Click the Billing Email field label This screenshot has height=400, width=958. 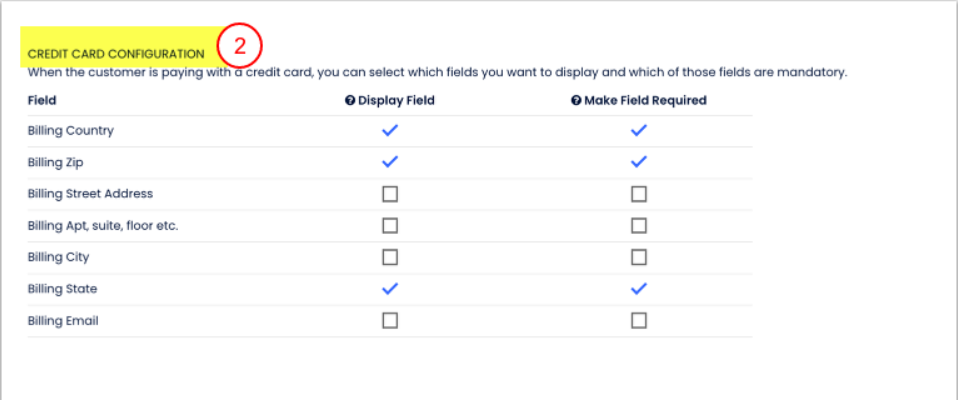click(x=63, y=321)
